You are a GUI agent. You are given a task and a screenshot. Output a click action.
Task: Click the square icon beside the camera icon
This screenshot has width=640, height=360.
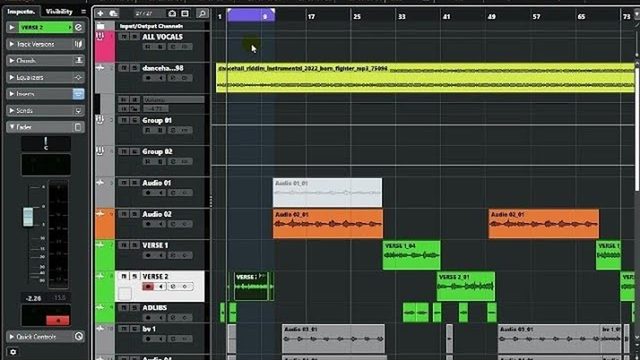[185, 13]
